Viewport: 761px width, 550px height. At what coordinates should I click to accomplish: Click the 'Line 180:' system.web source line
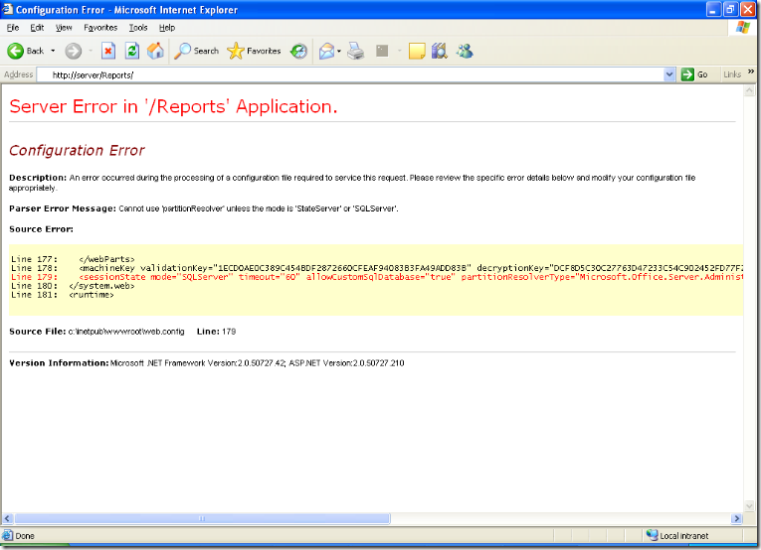click(73, 286)
